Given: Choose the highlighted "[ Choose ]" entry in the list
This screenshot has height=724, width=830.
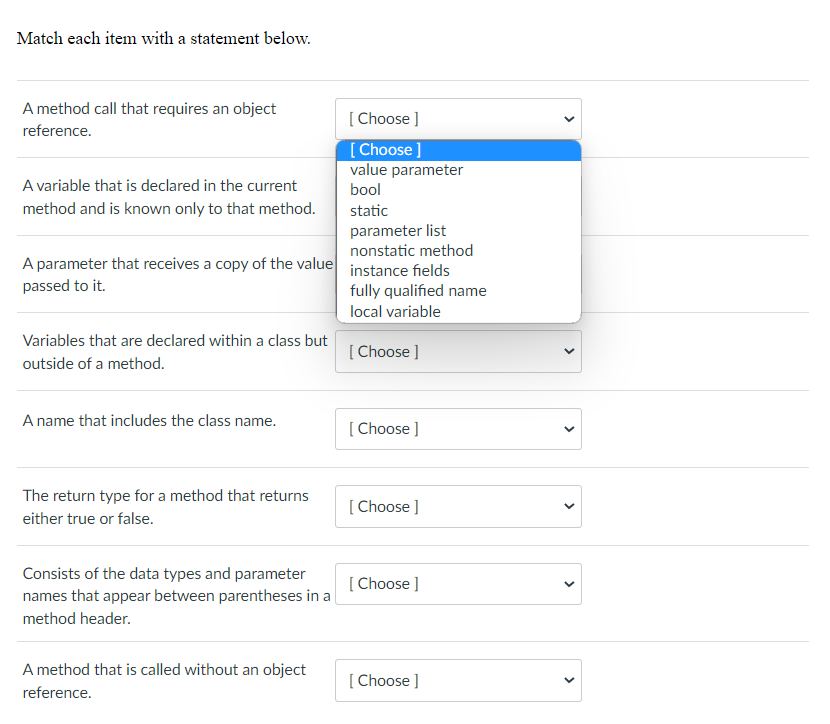Looking at the screenshot, I should coord(383,149).
